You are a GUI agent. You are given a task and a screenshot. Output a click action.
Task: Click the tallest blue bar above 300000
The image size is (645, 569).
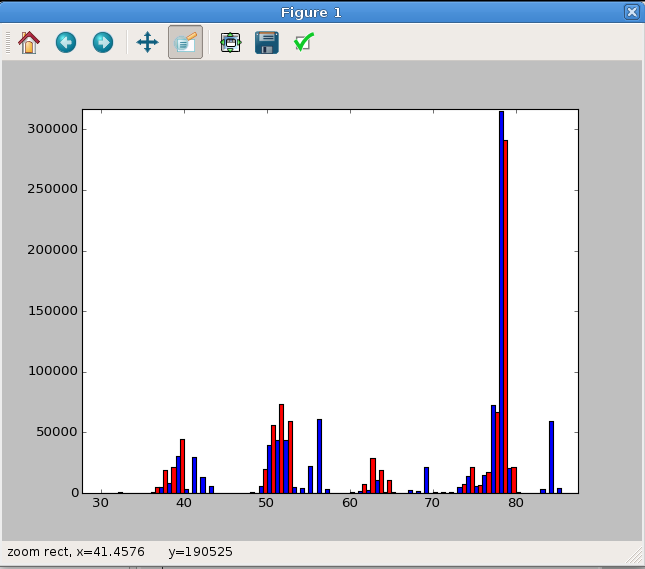click(x=501, y=302)
